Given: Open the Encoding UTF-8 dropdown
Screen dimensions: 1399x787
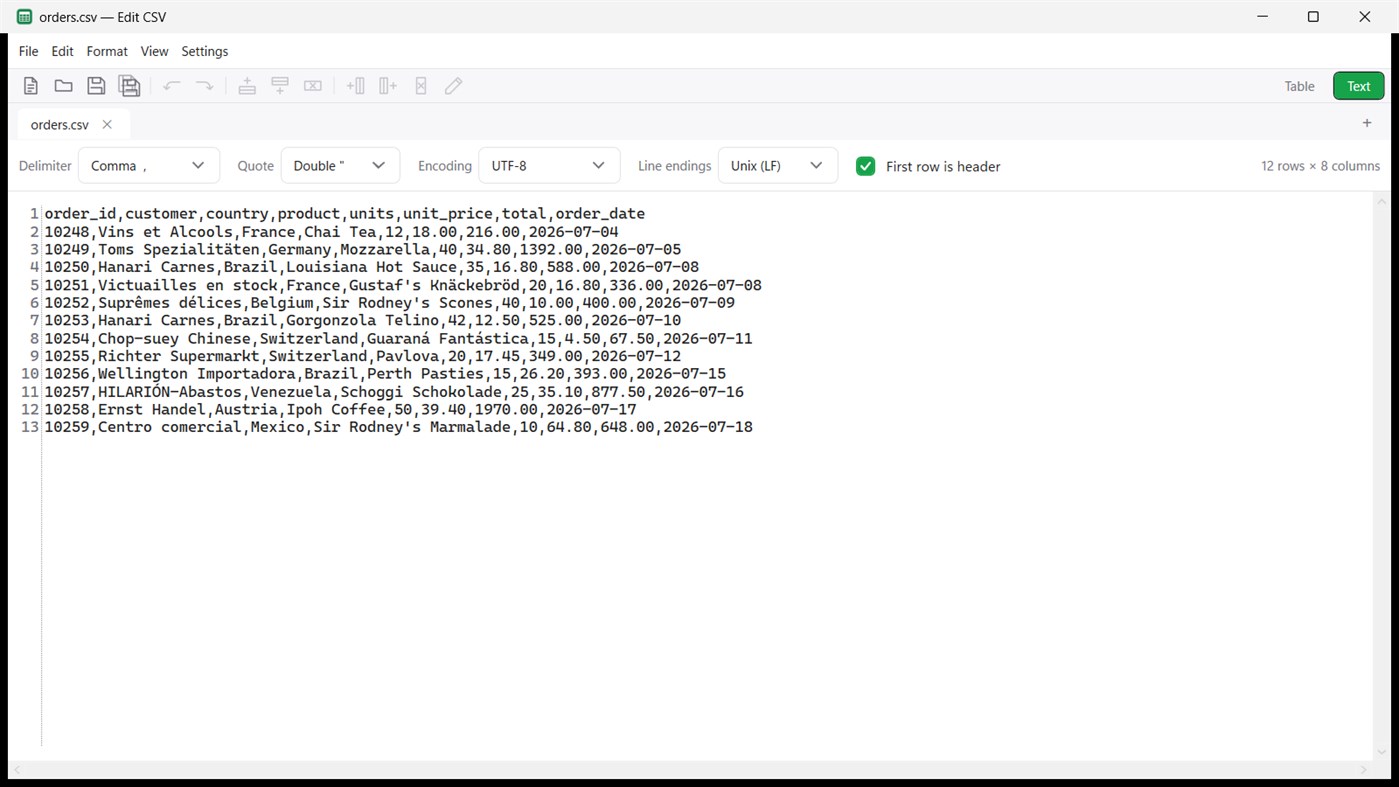Looking at the screenshot, I should point(549,166).
